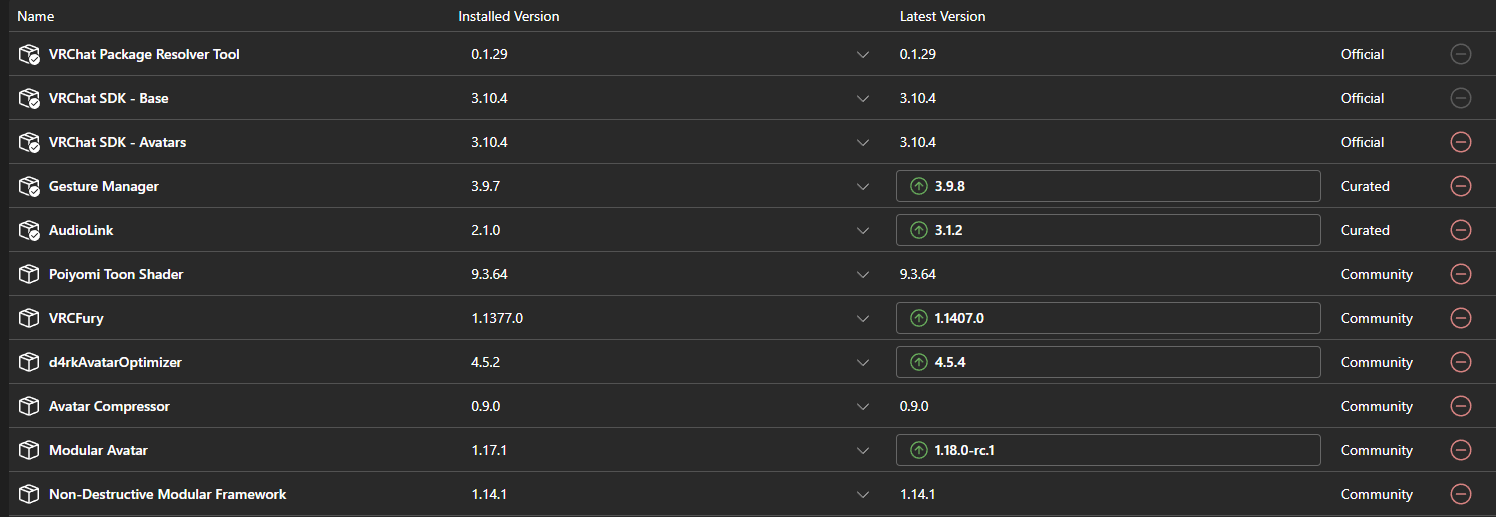Click the Curated label in AudioLink row
Screen dimensions: 1496x517
(1365, 230)
